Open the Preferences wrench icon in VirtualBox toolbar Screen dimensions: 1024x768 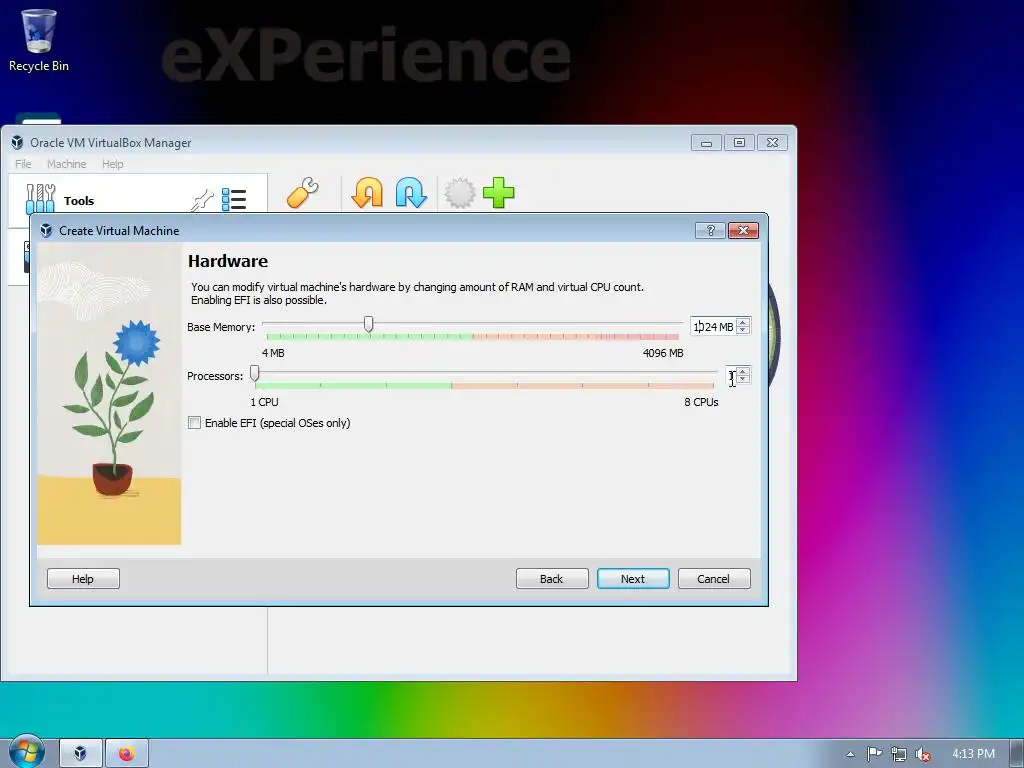tap(302, 193)
